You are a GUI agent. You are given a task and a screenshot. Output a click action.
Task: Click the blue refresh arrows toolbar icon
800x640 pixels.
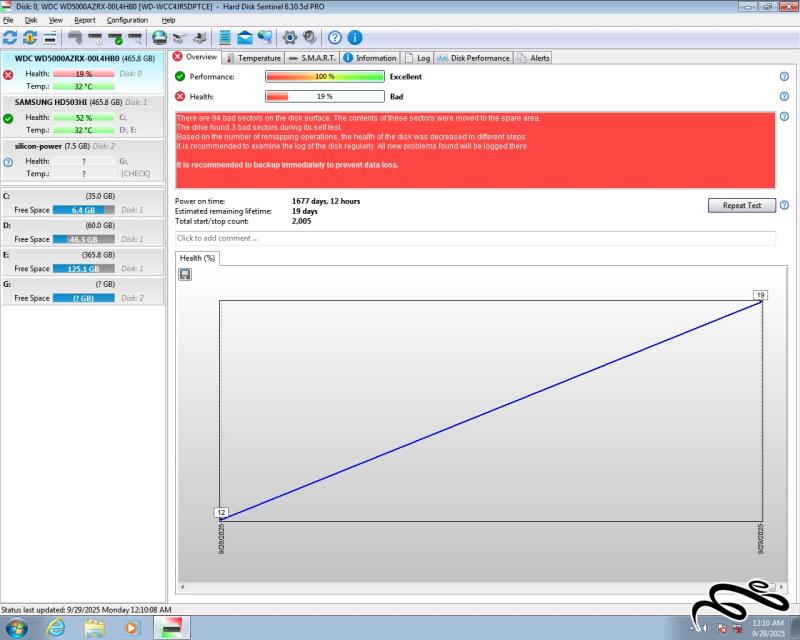10,38
